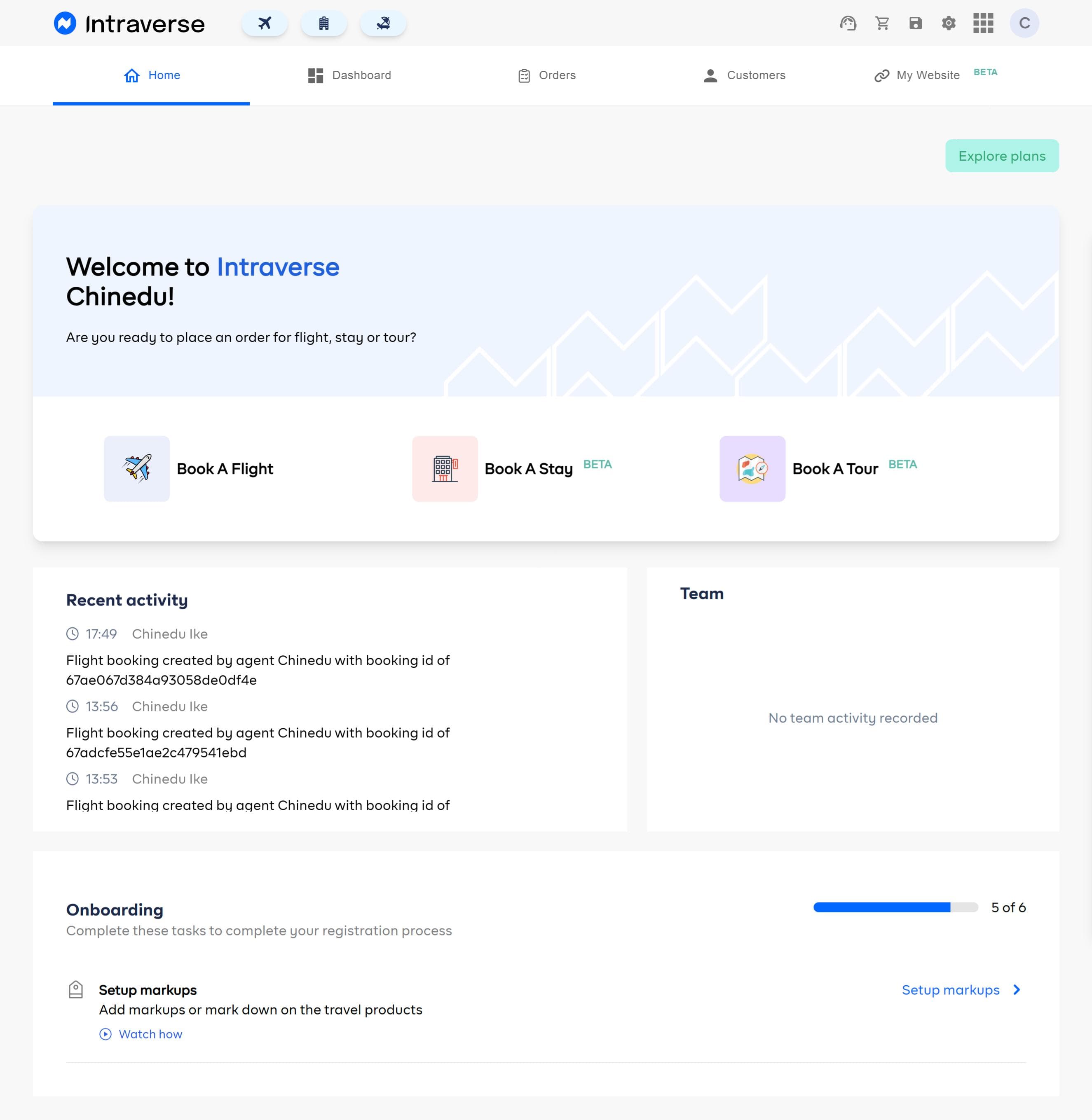
Task: Open the apps grid icon
Action: pos(983,23)
